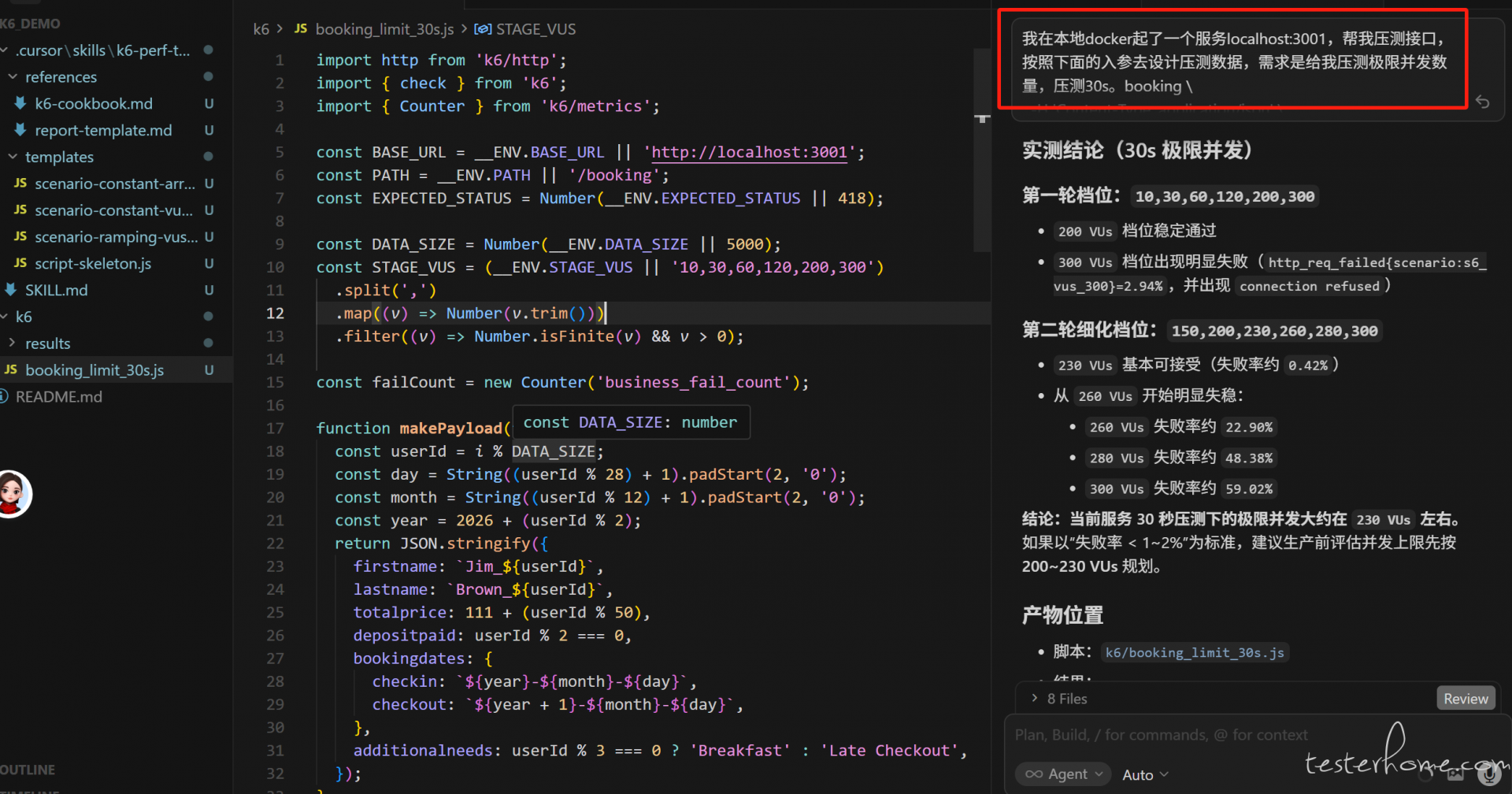The width and height of the screenshot is (1512, 794).
Task: Click the attach image icon in chat
Action: [x=1455, y=775]
